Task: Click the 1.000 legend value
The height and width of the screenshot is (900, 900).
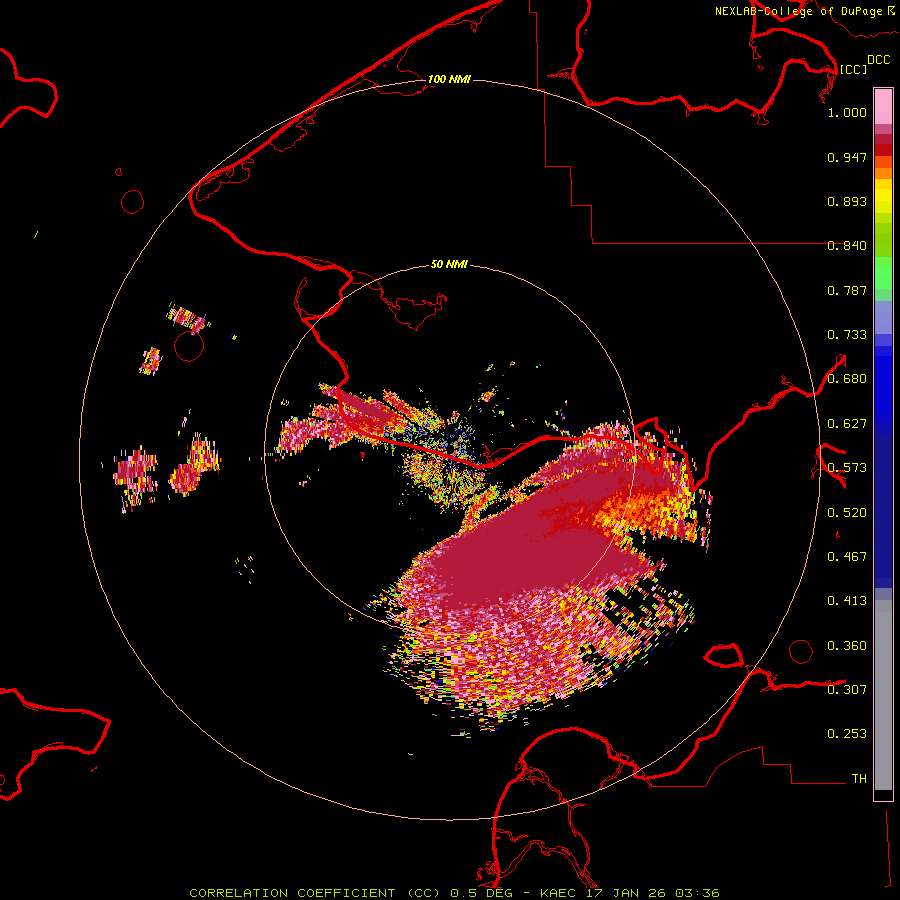Action: pyautogui.click(x=847, y=112)
